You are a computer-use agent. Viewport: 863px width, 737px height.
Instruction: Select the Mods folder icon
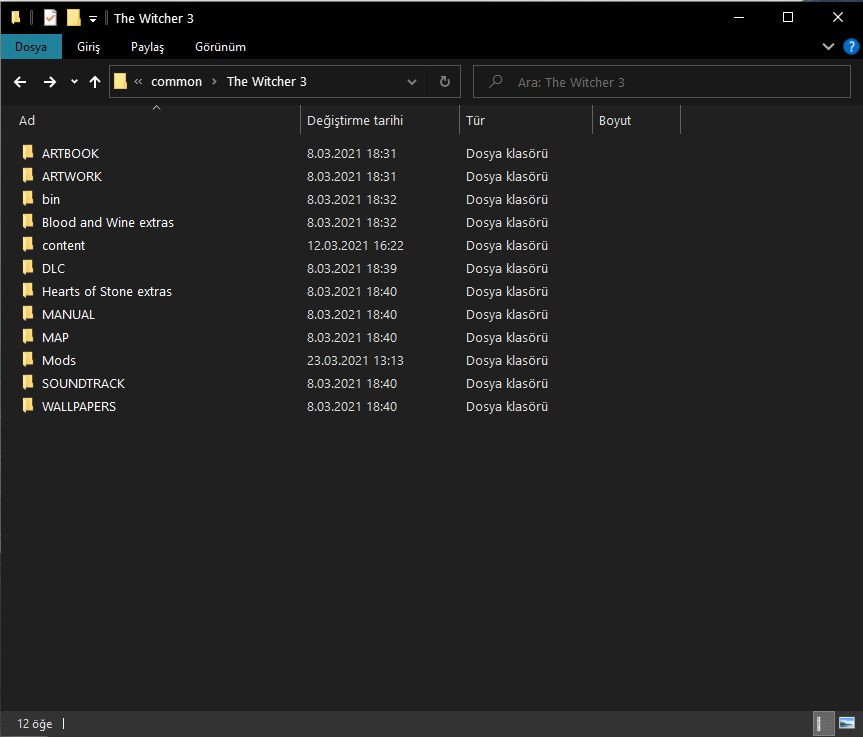28,359
